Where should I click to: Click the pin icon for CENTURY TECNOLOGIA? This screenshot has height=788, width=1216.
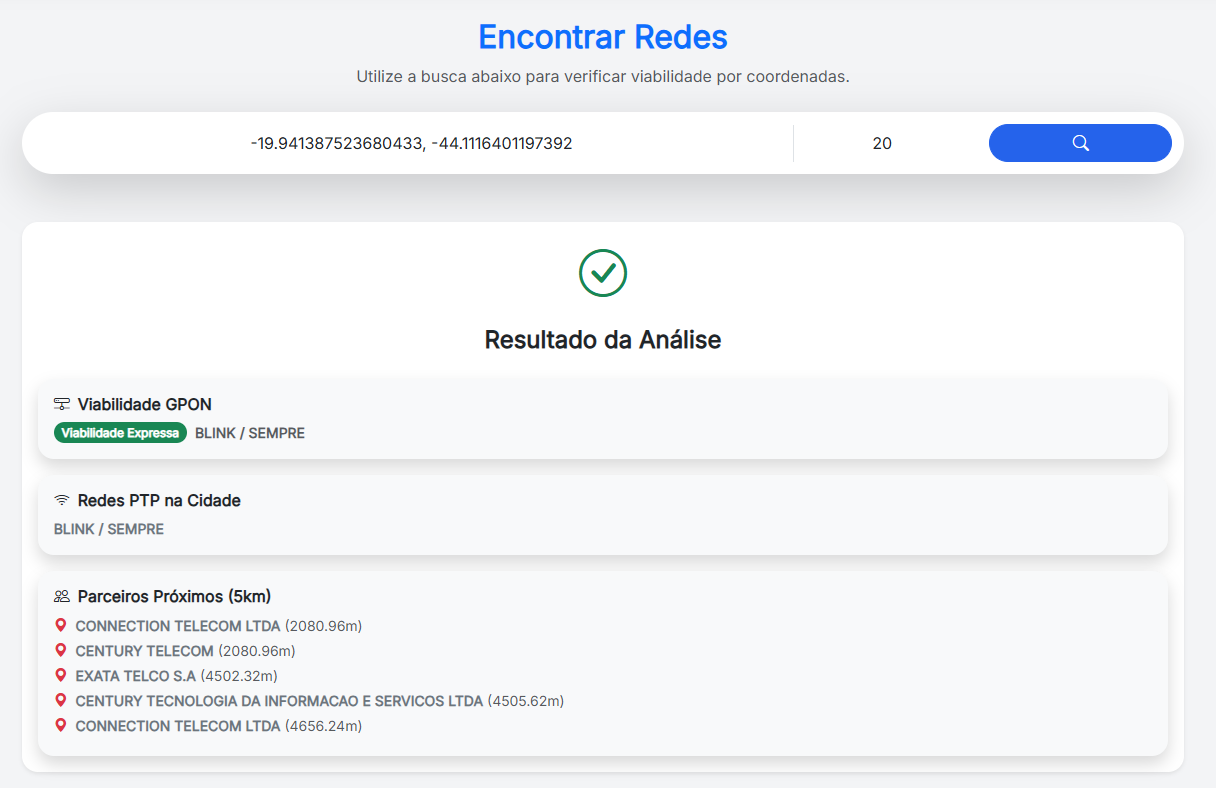[x=61, y=701]
